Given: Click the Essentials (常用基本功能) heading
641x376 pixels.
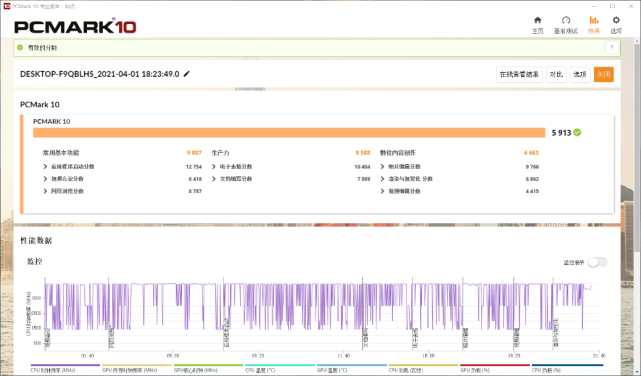Looking at the screenshot, I should coord(61,153).
